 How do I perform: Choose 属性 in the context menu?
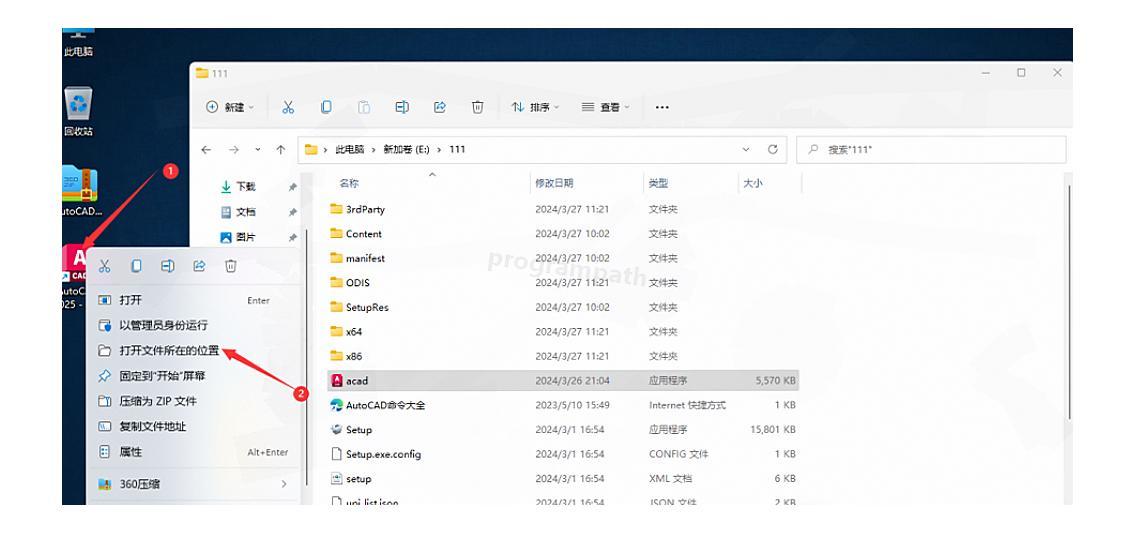193,452
